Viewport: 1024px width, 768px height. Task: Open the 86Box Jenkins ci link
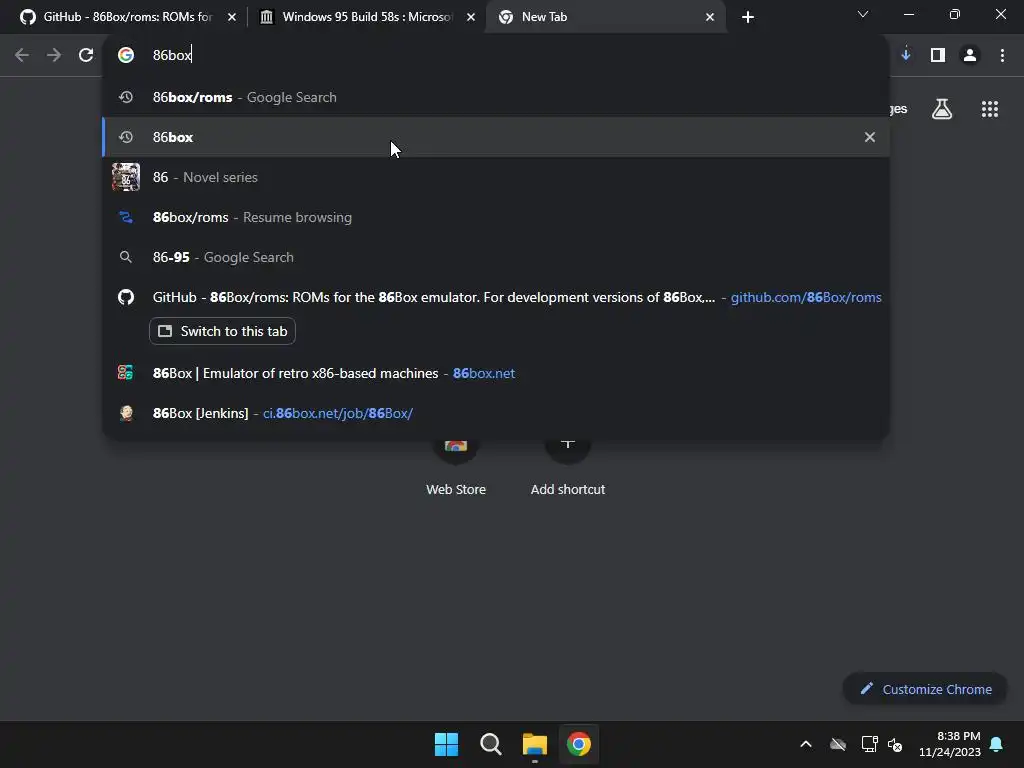point(338,413)
